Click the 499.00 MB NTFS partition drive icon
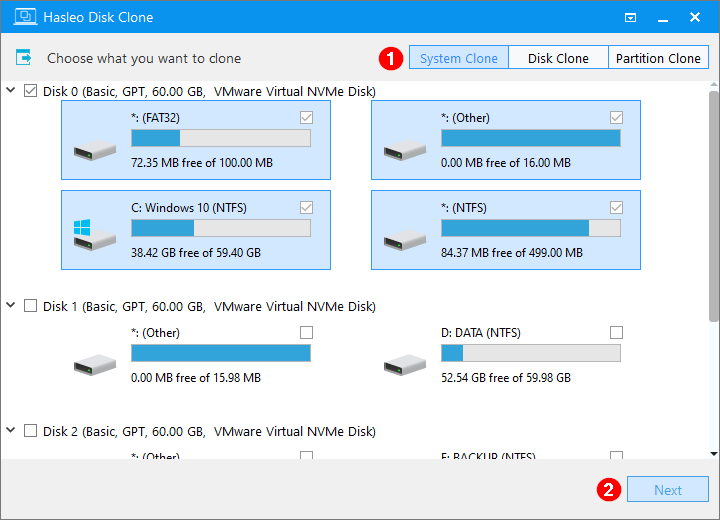Viewport: 720px width, 520px height. (405, 240)
